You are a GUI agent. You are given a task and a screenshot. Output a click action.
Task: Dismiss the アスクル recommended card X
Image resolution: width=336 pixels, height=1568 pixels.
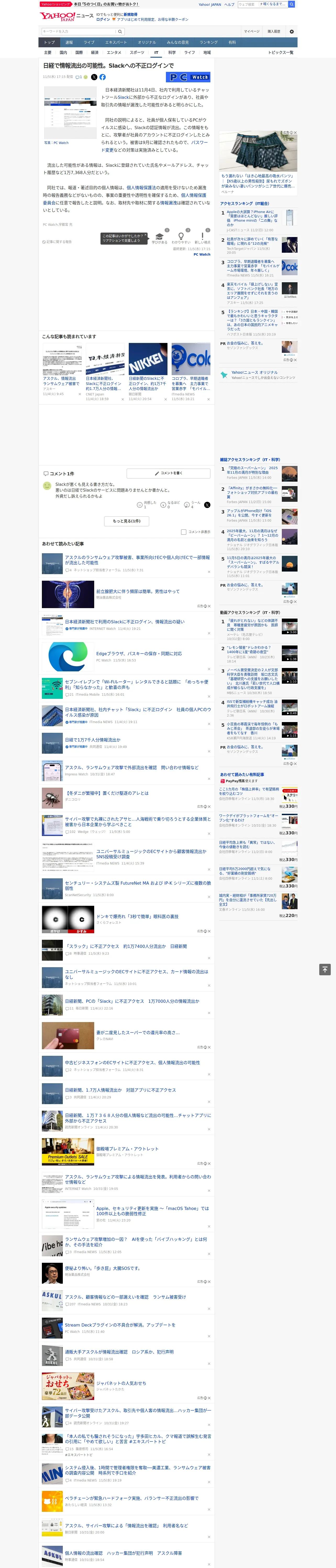80,394
